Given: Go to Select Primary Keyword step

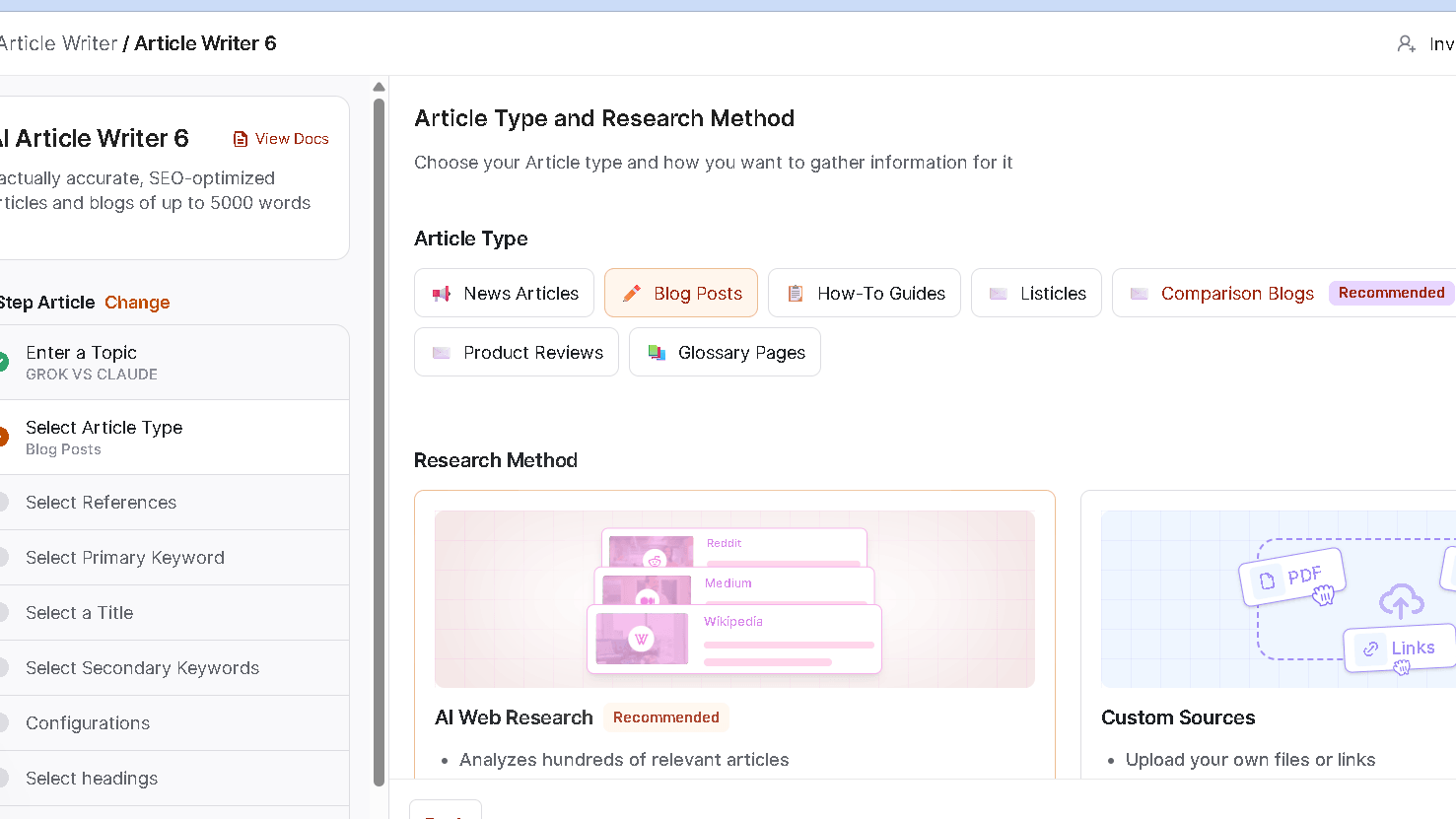Looking at the screenshot, I should 174,558.
